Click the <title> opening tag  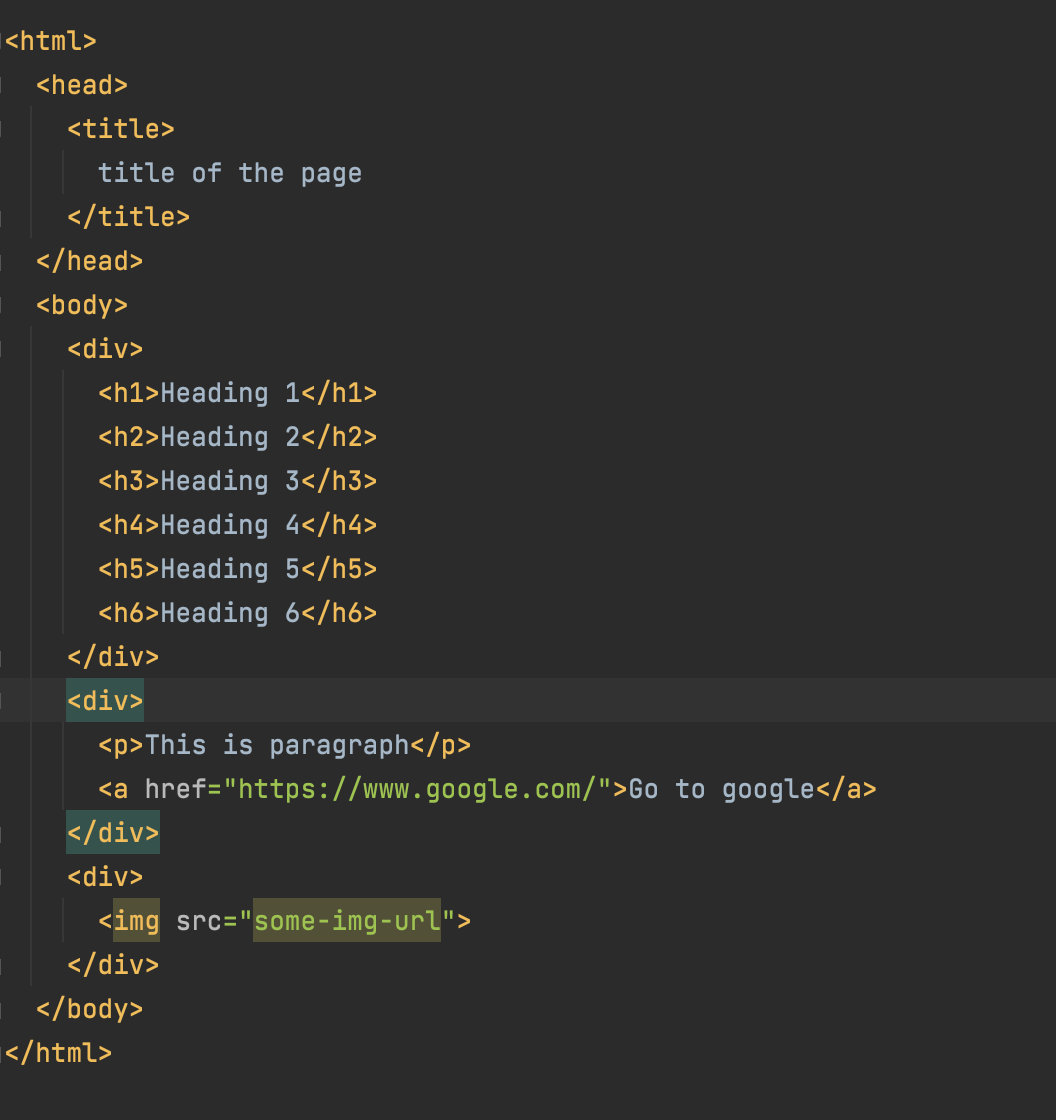119,128
